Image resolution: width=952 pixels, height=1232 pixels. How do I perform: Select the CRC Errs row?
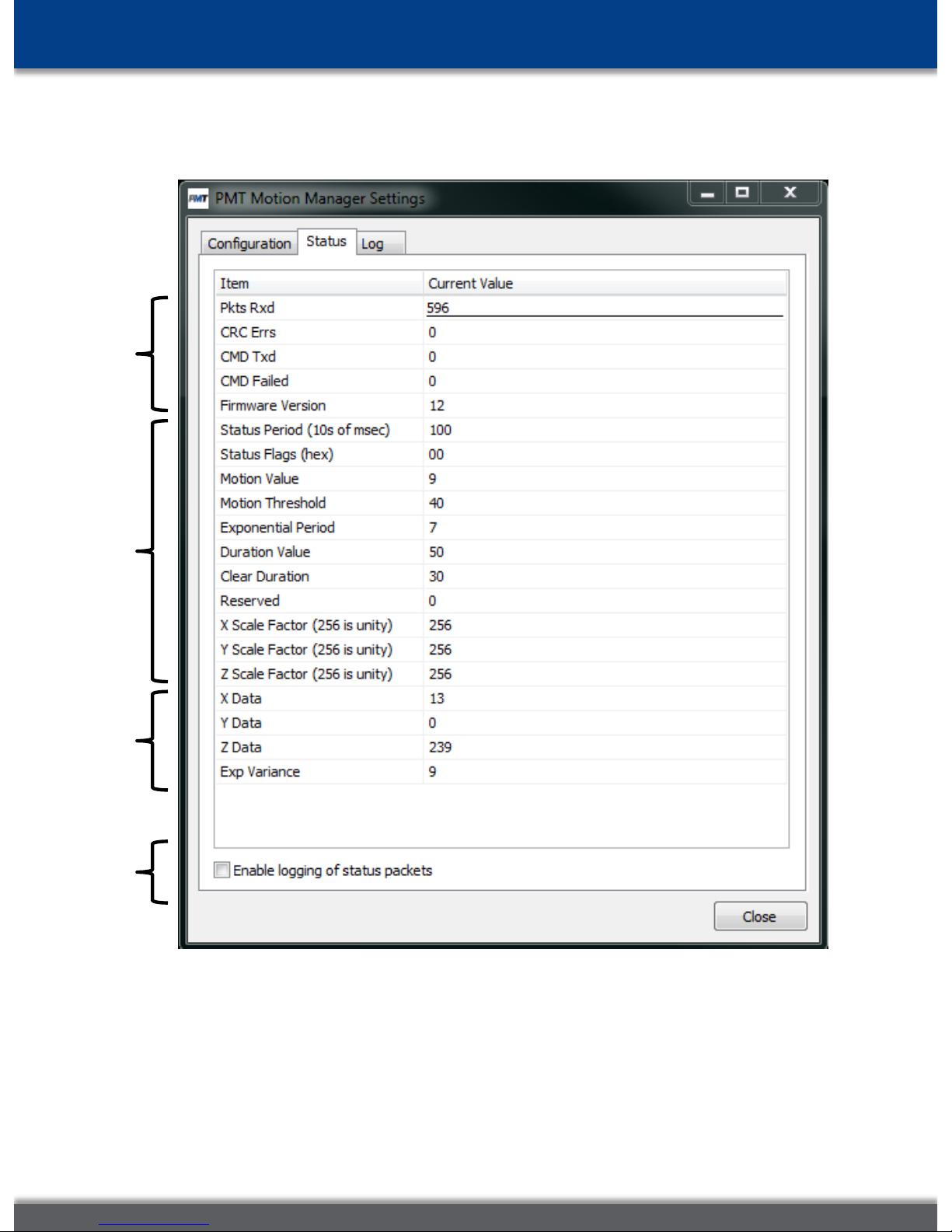point(501,332)
